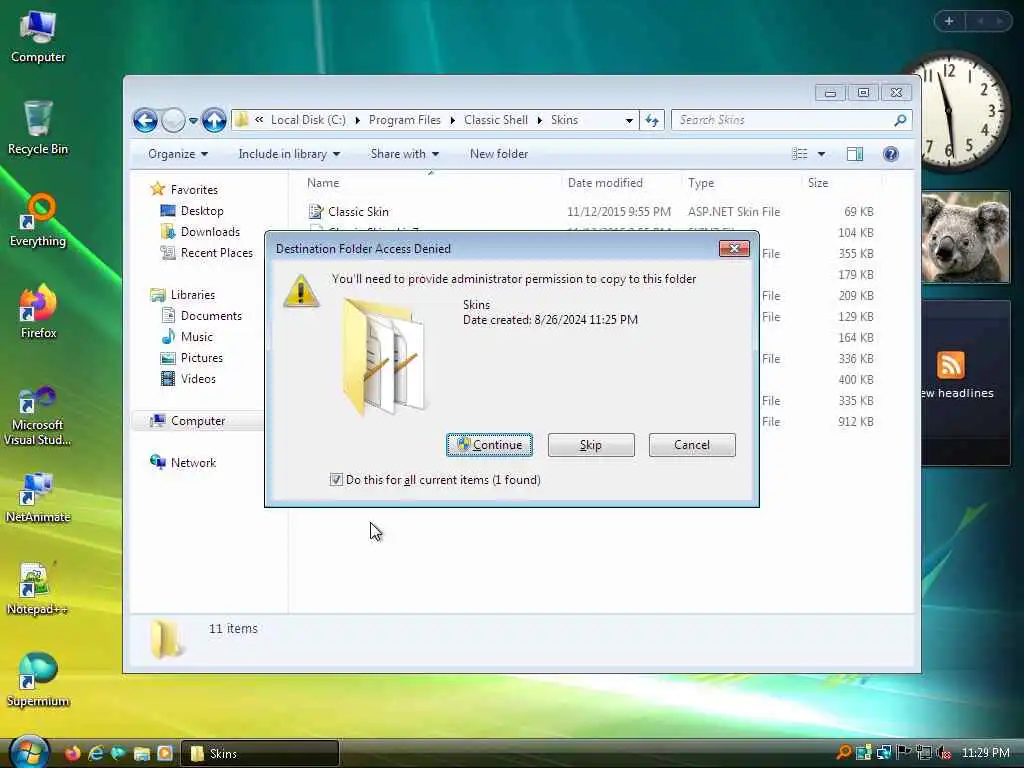
Task: Open the Include in library menu
Action: 289,154
